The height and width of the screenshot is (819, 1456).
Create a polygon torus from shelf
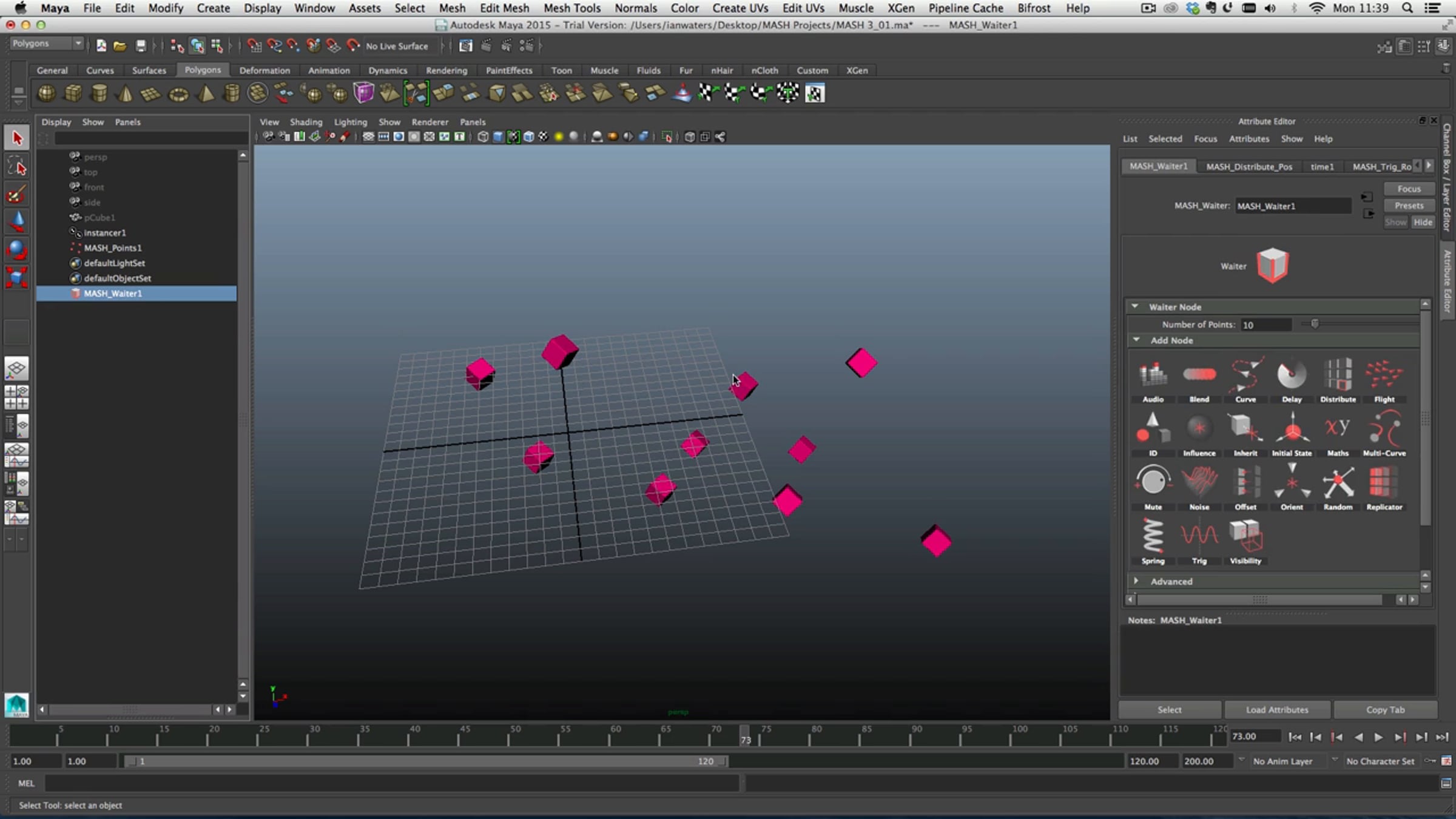pyautogui.click(x=178, y=95)
